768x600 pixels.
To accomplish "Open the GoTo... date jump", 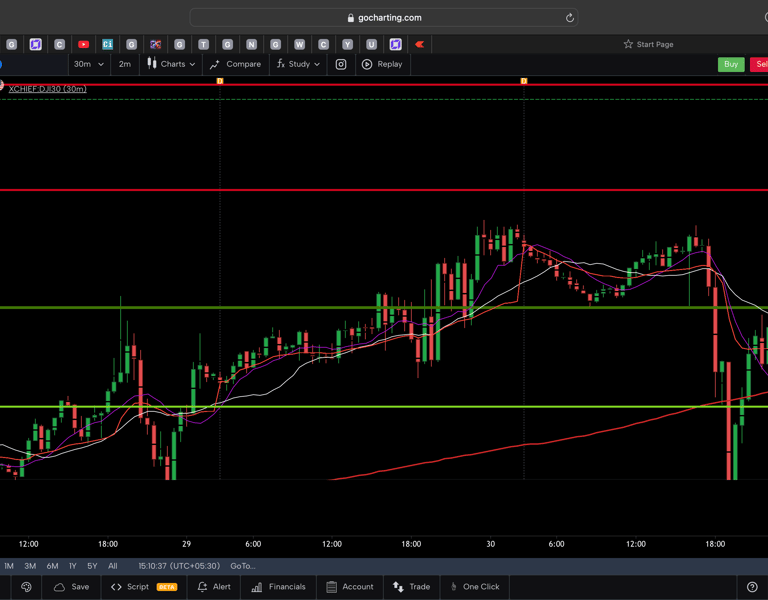I will (x=243, y=566).
